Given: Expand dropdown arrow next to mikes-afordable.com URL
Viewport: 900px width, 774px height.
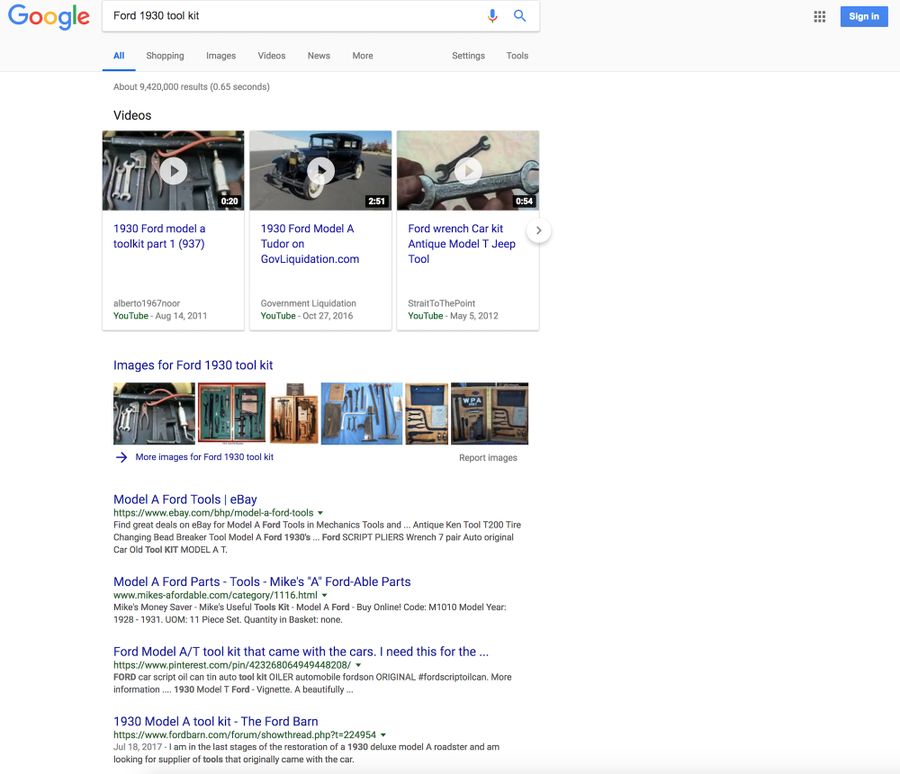Looking at the screenshot, I should (x=324, y=595).
